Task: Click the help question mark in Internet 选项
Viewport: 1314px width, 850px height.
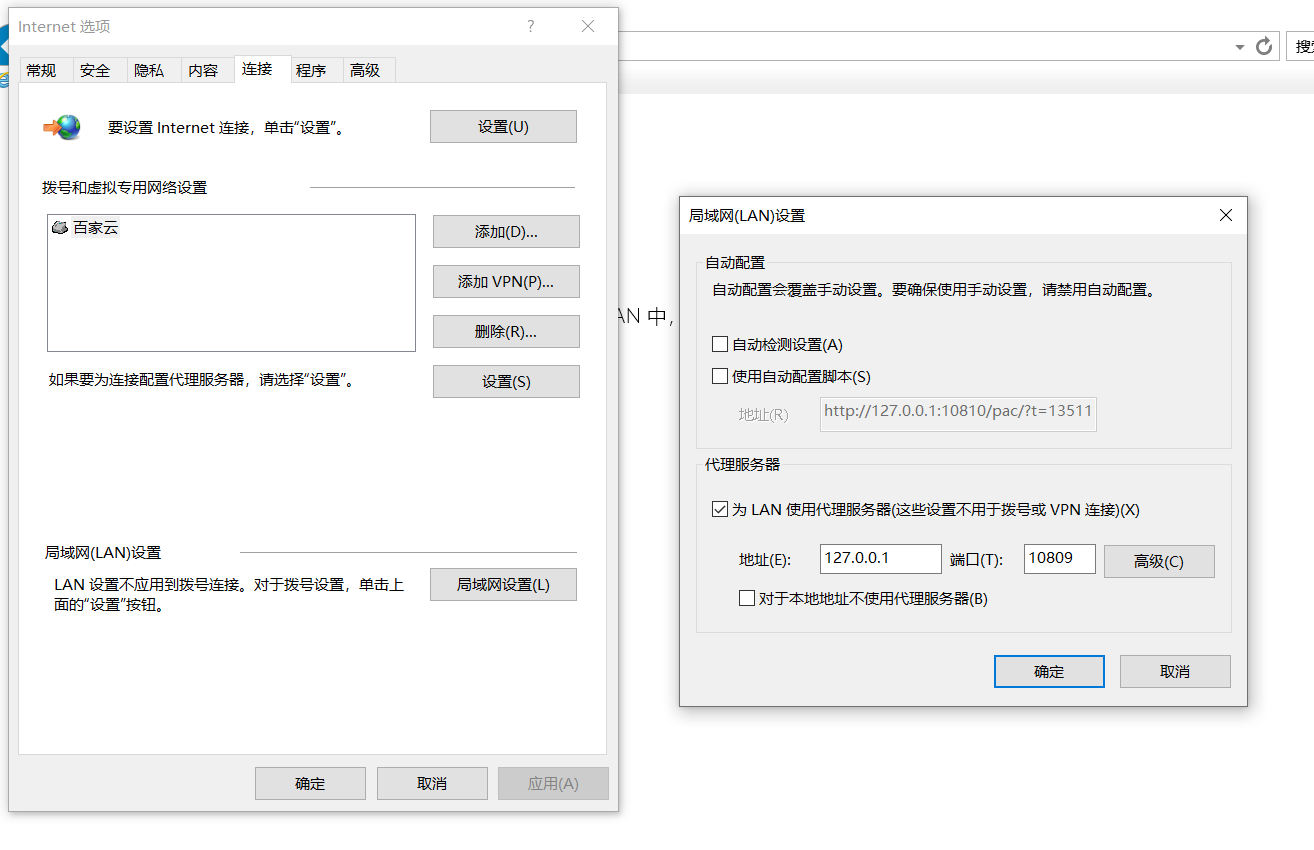Action: (531, 26)
